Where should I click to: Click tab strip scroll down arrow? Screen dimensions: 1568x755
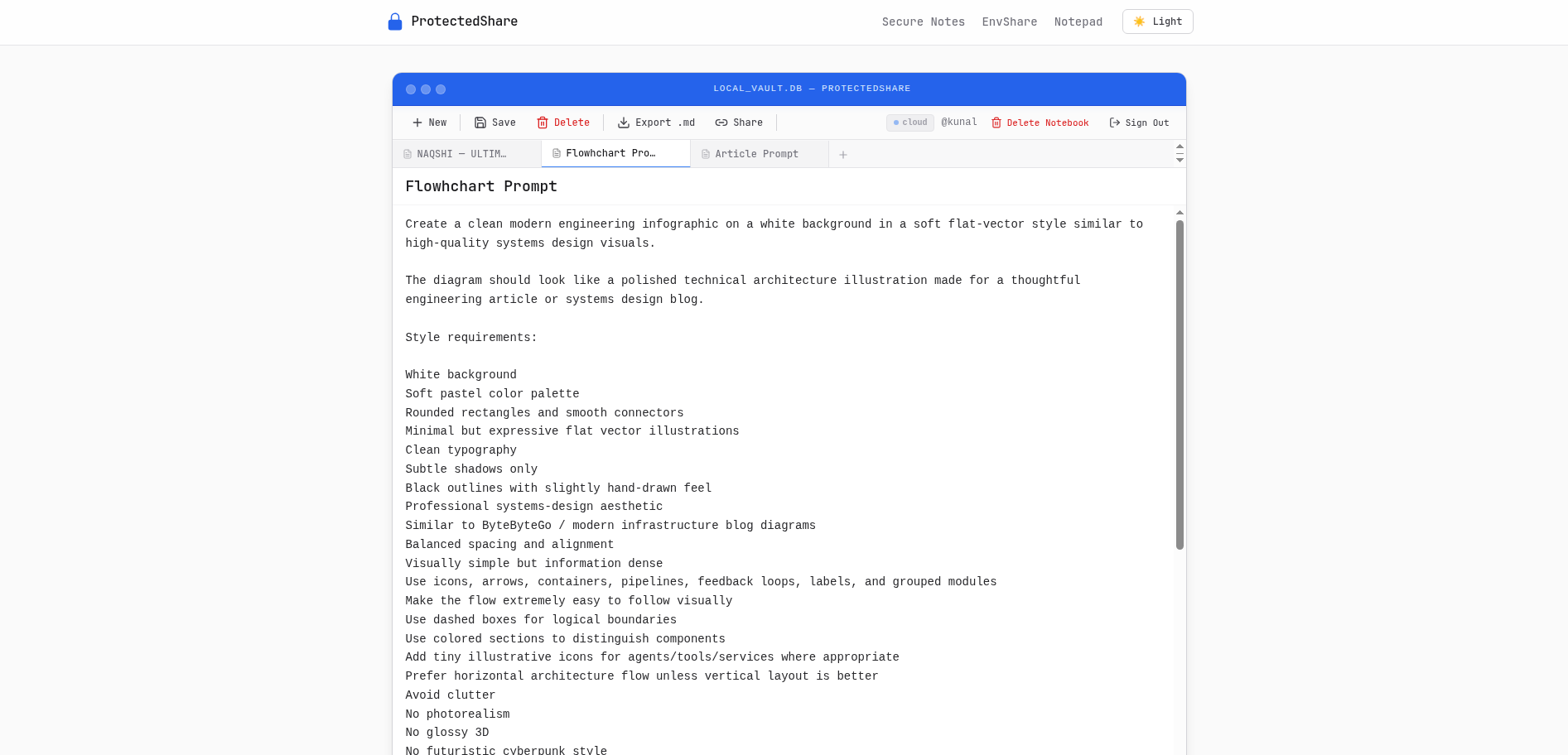(x=1180, y=160)
